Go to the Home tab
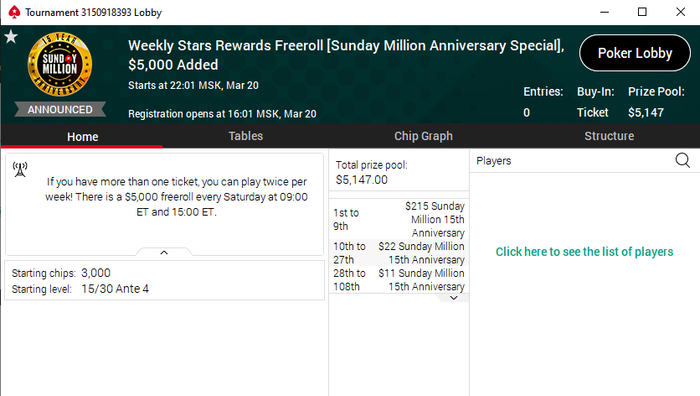Screen dimensions: 700x396 [82, 136]
